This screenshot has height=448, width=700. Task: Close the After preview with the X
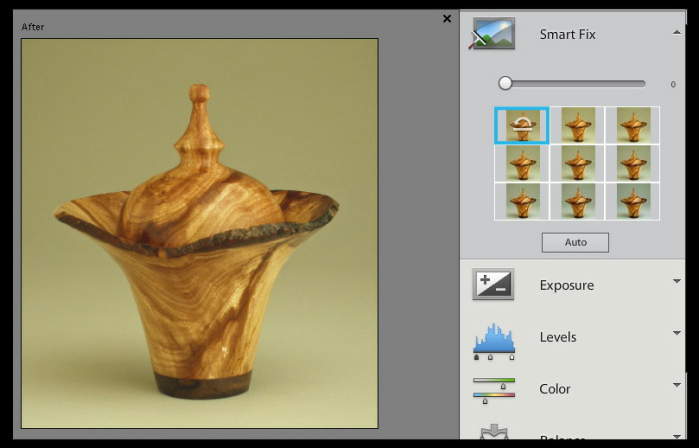[x=447, y=18]
